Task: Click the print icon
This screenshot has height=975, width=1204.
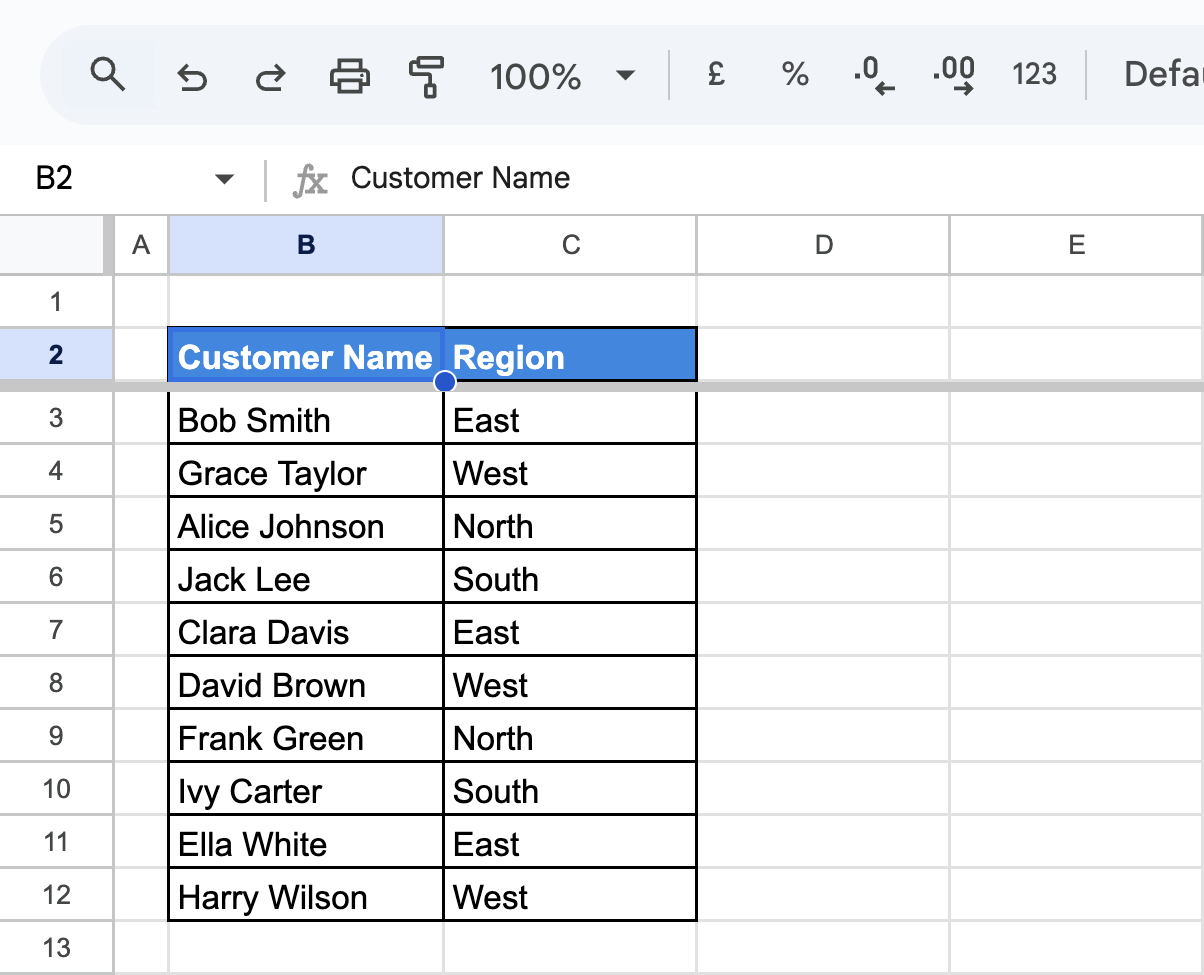Action: [349, 76]
